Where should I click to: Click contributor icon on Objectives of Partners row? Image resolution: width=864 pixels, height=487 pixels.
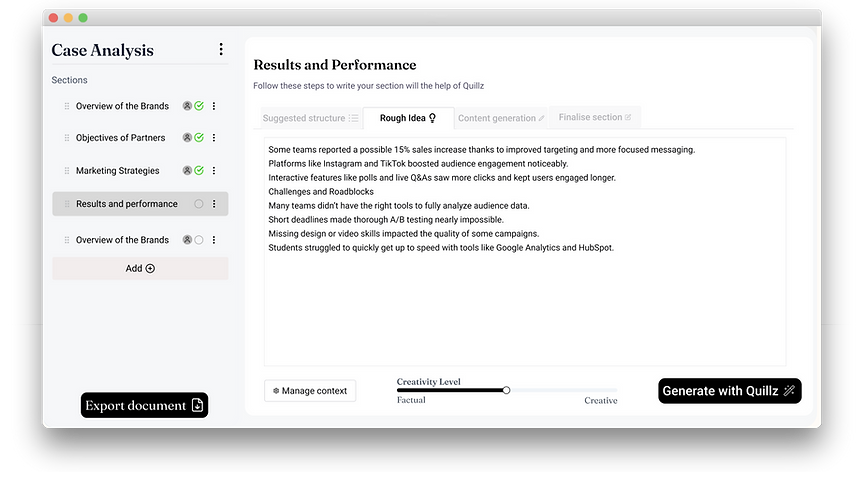tap(187, 138)
